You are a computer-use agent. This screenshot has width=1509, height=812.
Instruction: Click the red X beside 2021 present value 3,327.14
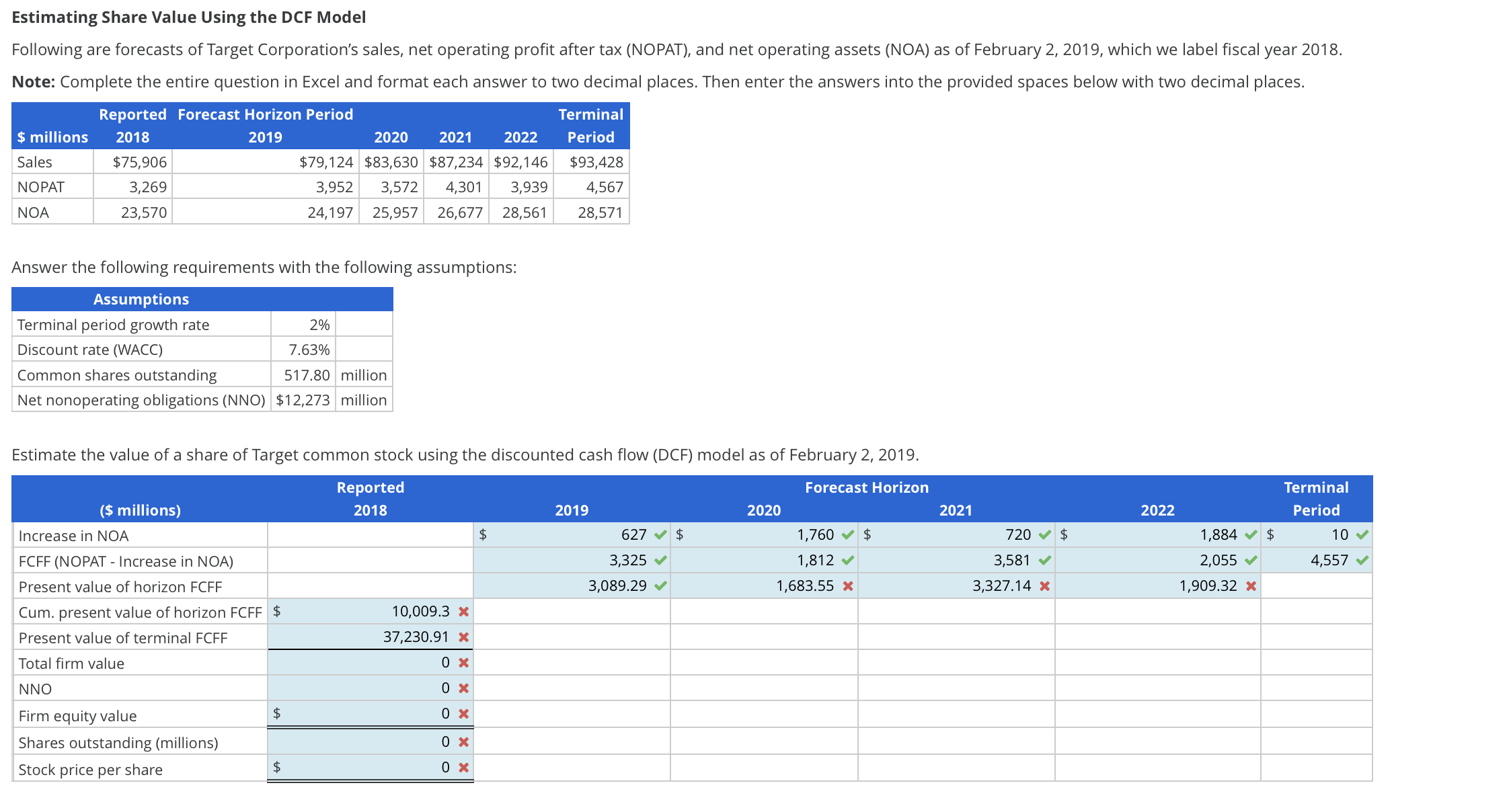tap(1044, 585)
